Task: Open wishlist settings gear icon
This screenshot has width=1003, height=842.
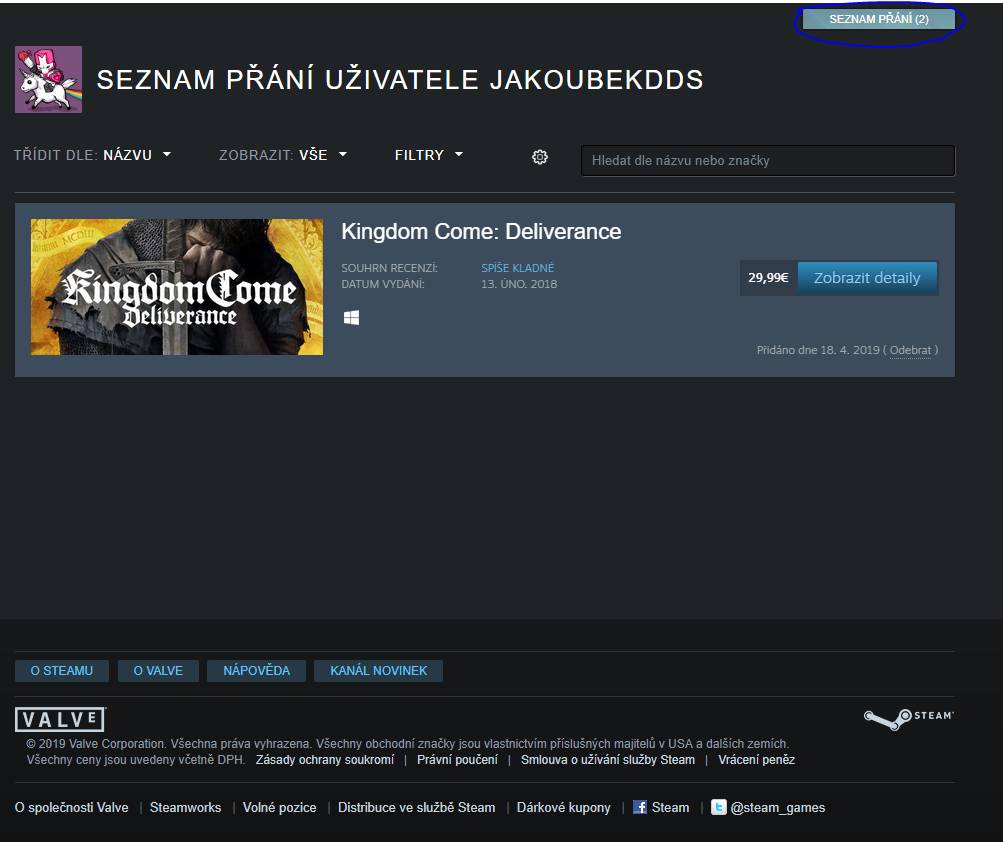Action: pyautogui.click(x=540, y=157)
